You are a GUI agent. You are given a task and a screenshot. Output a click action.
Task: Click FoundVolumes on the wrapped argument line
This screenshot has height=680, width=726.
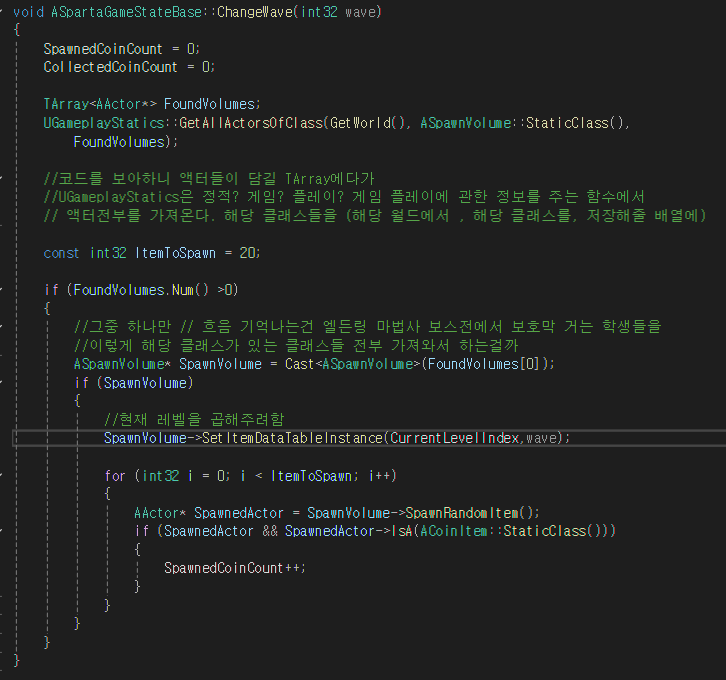click(x=119, y=142)
